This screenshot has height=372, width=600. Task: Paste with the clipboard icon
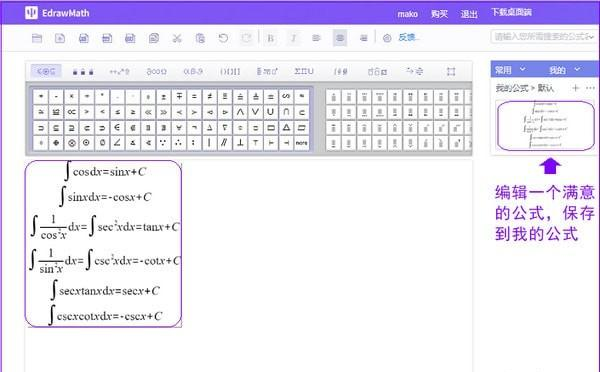(200, 38)
